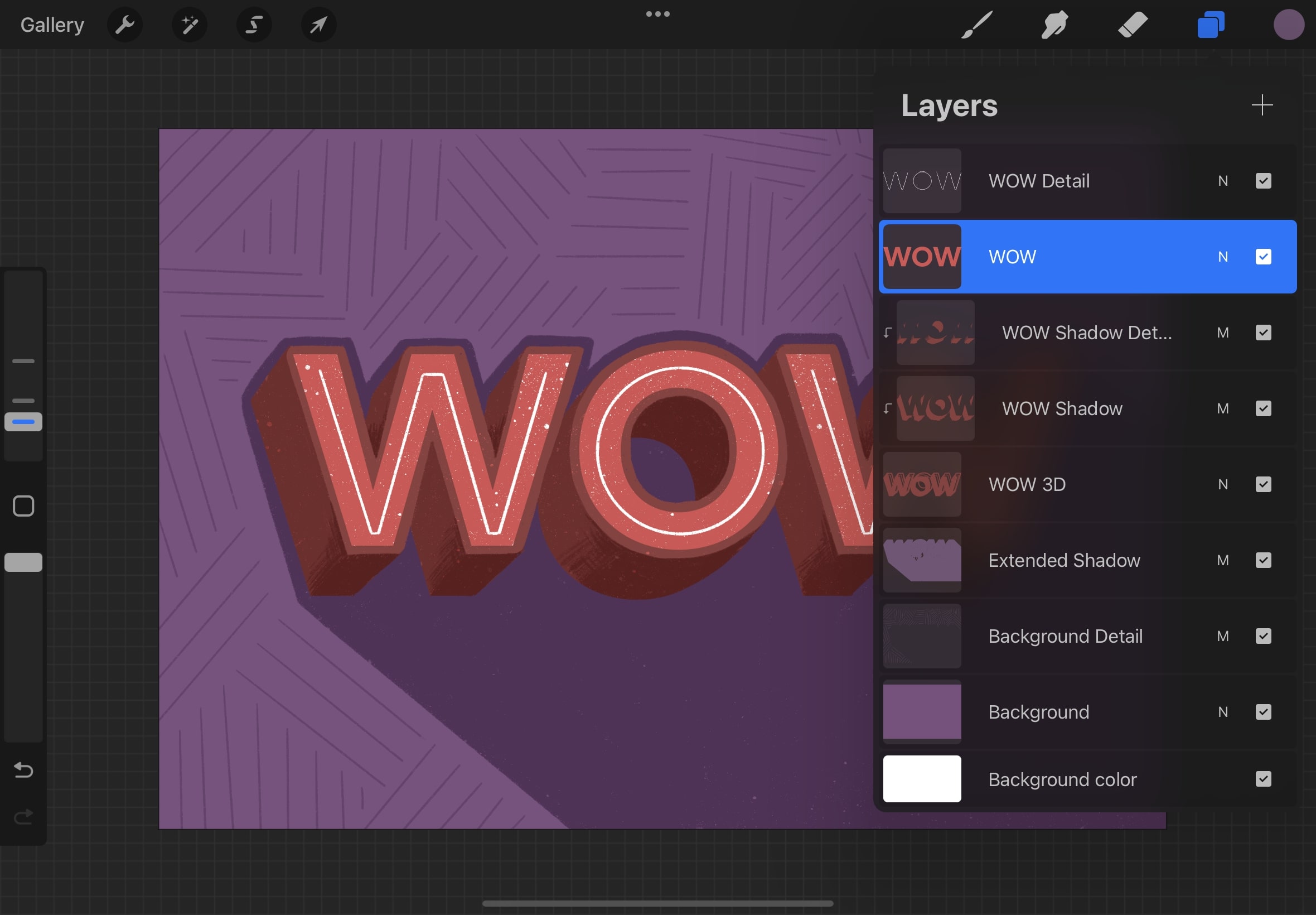Open blend mode for WOW layer
This screenshot has width=1316, height=915.
[1224, 256]
